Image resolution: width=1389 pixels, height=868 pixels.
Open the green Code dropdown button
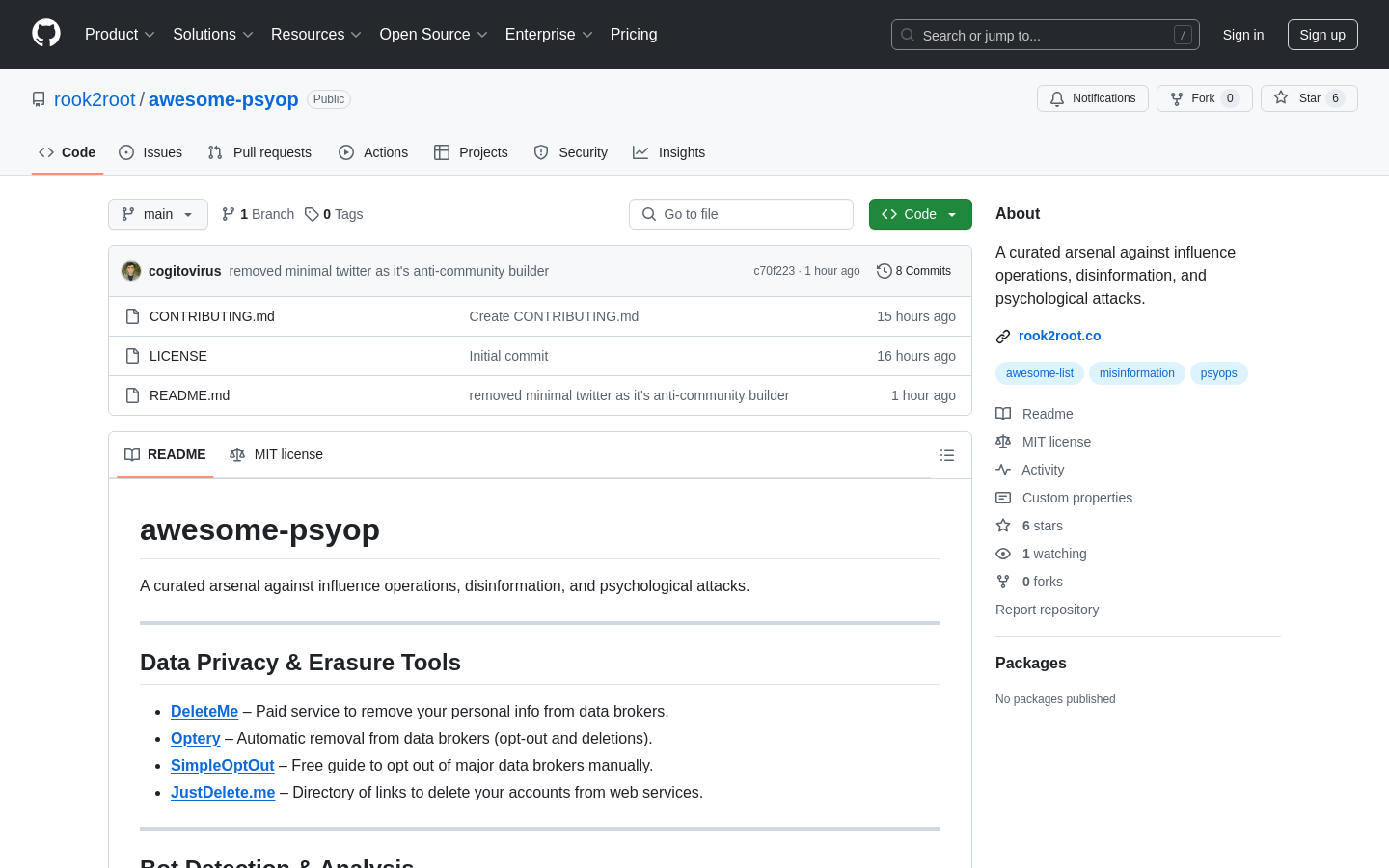click(920, 214)
